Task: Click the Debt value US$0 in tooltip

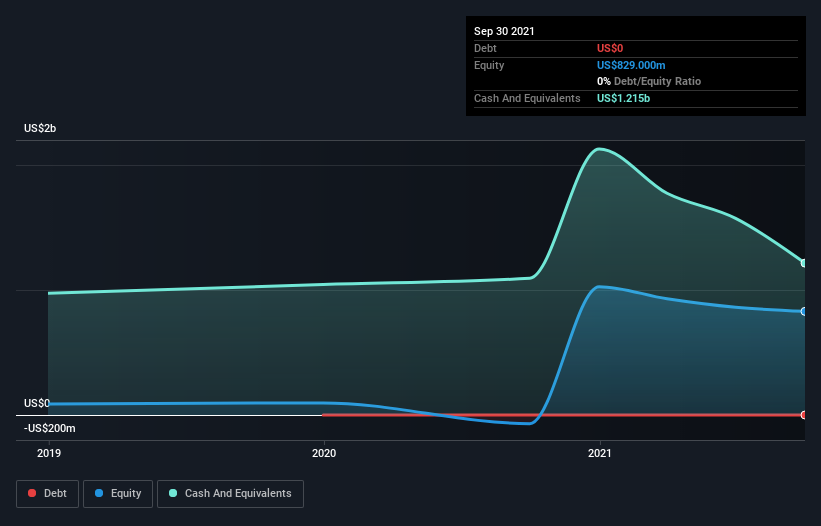Action: [610, 48]
